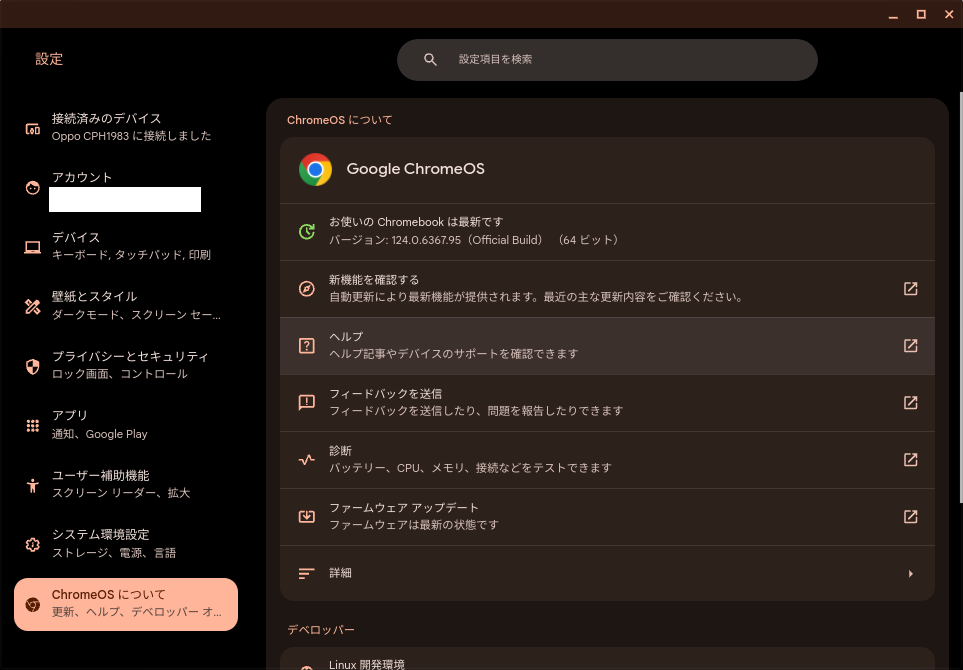
Task: Open フィードバックを送信 row
Action: pyautogui.click(x=607, y=402)
